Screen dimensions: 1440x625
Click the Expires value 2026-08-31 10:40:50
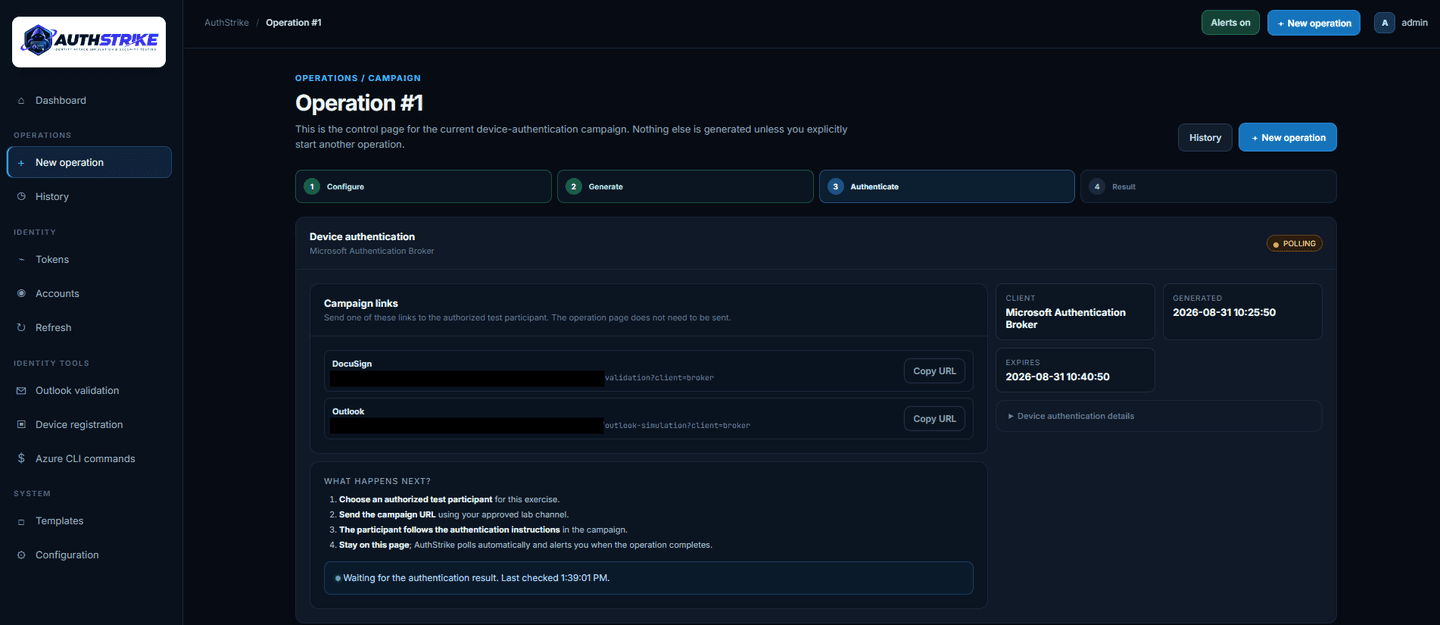[x=1057, y=377]
